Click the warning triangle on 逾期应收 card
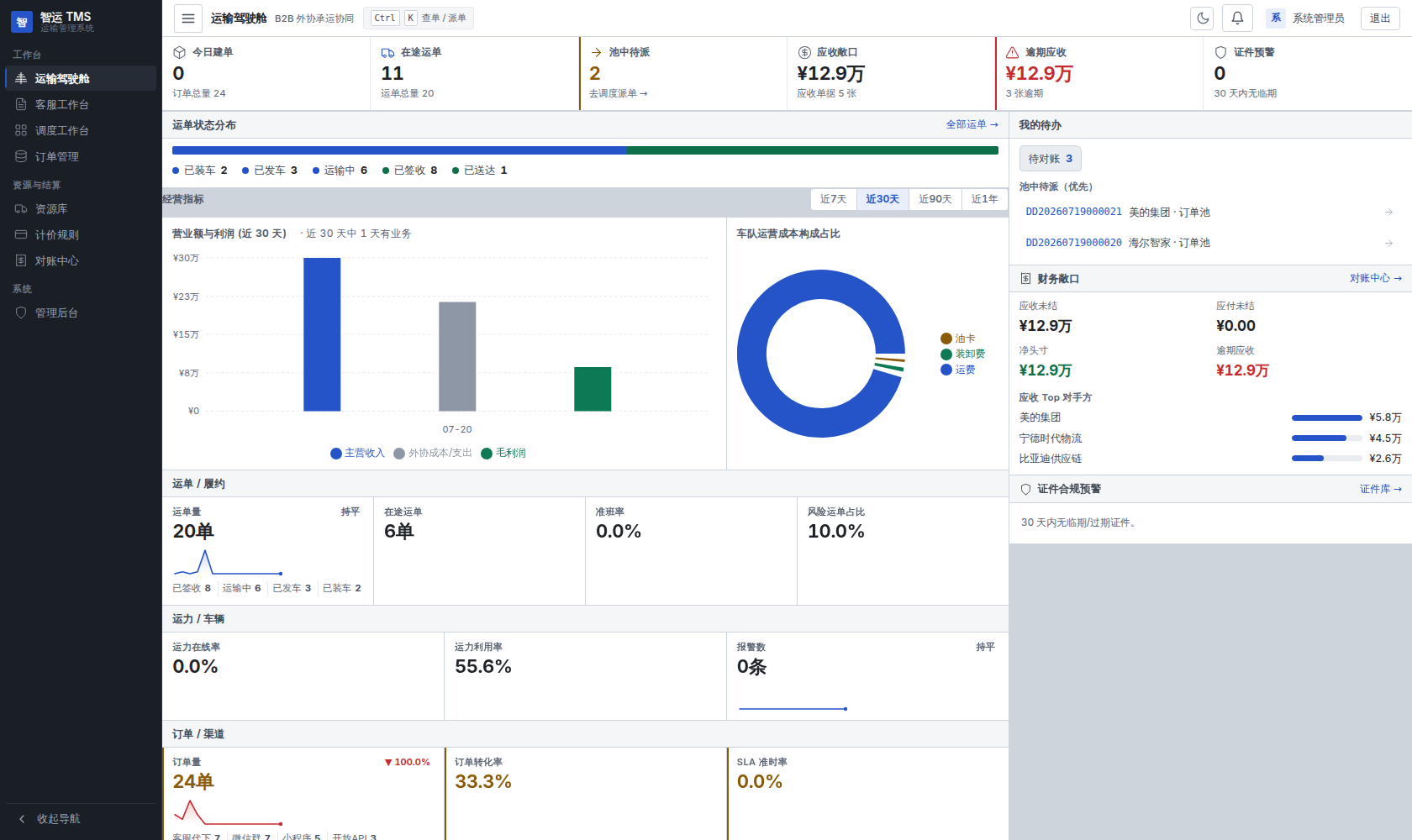 [1013, 52]
